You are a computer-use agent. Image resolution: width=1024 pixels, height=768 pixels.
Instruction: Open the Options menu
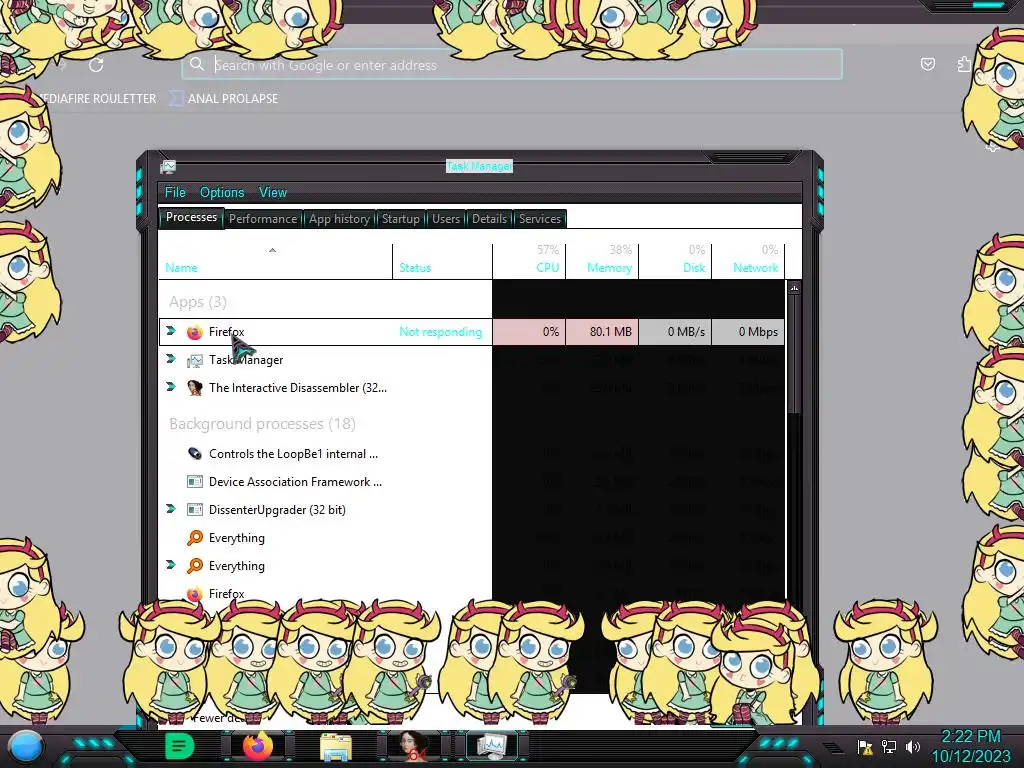click(222, 193)
